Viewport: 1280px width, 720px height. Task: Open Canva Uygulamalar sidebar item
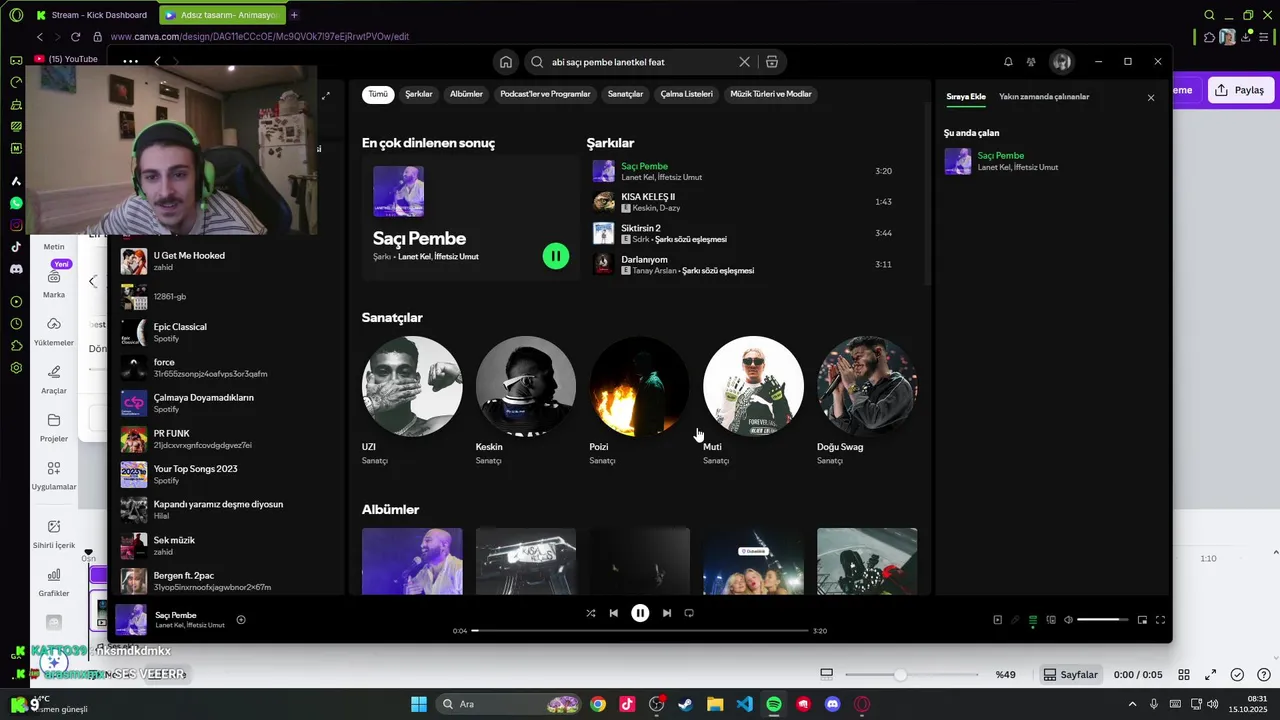tap(54, 474)
